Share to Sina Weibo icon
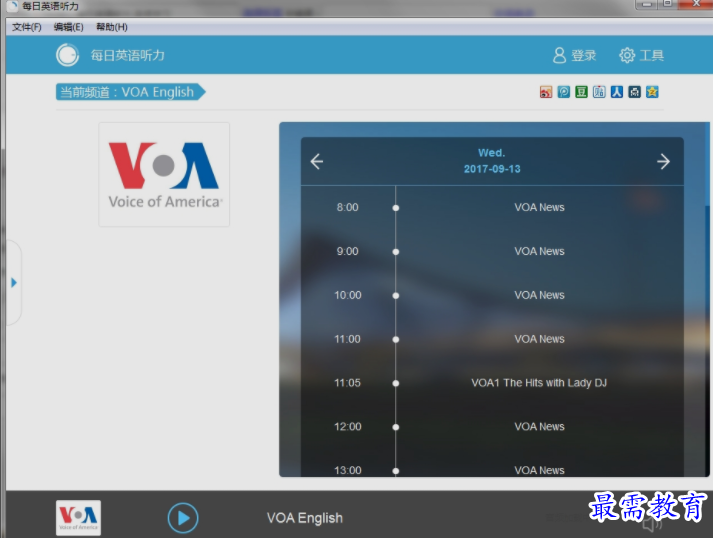 point(546,92)
